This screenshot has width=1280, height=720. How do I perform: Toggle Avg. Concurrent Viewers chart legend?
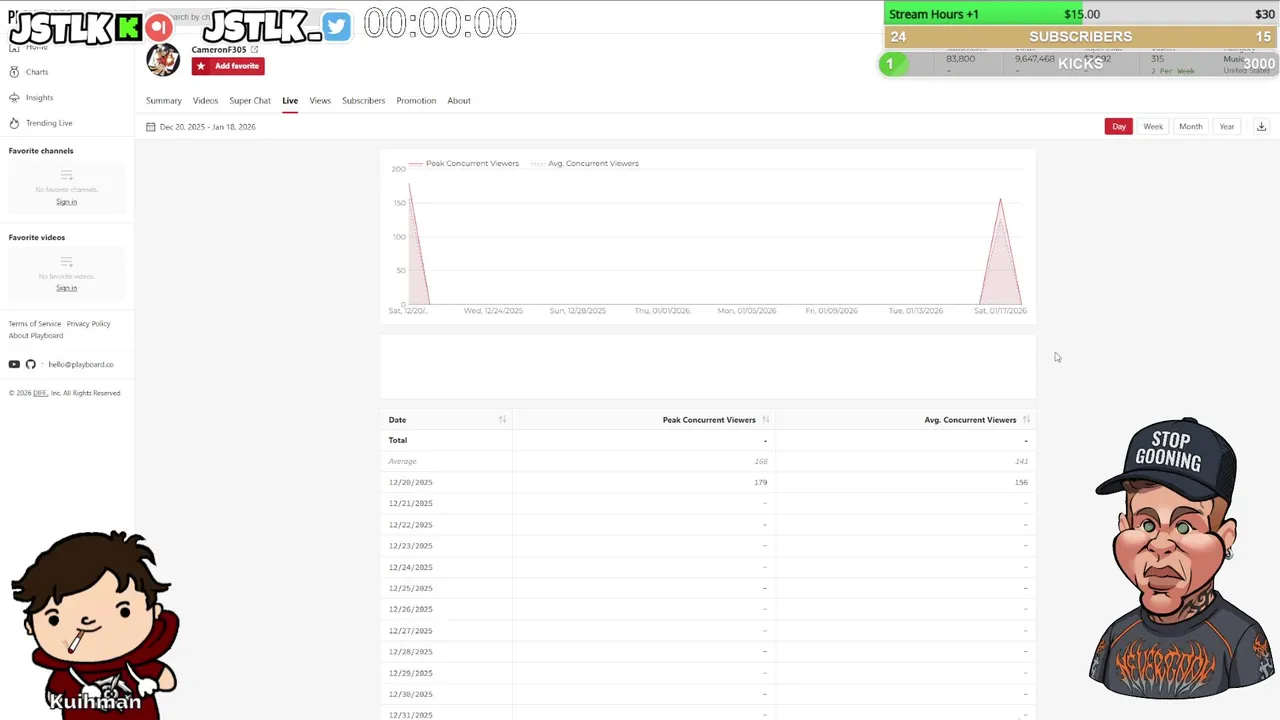584,163
